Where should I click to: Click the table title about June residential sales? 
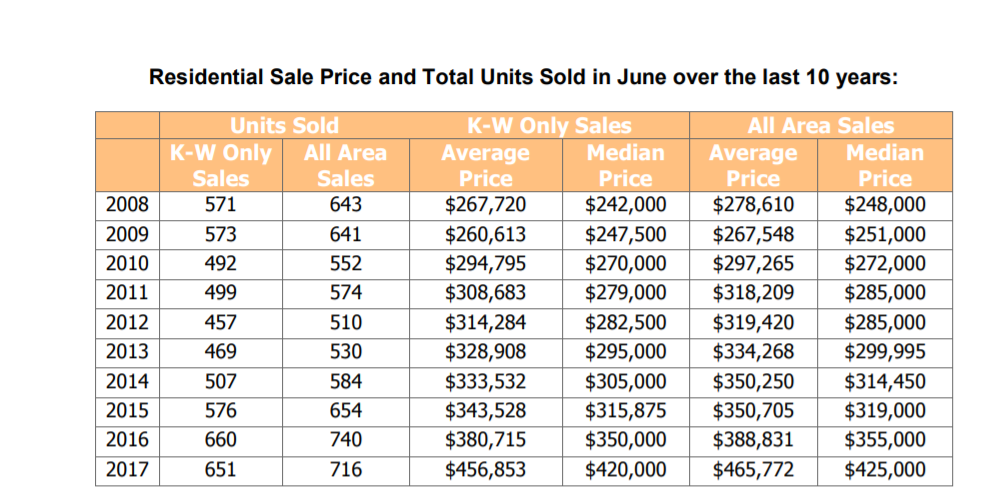pos(522,78)
